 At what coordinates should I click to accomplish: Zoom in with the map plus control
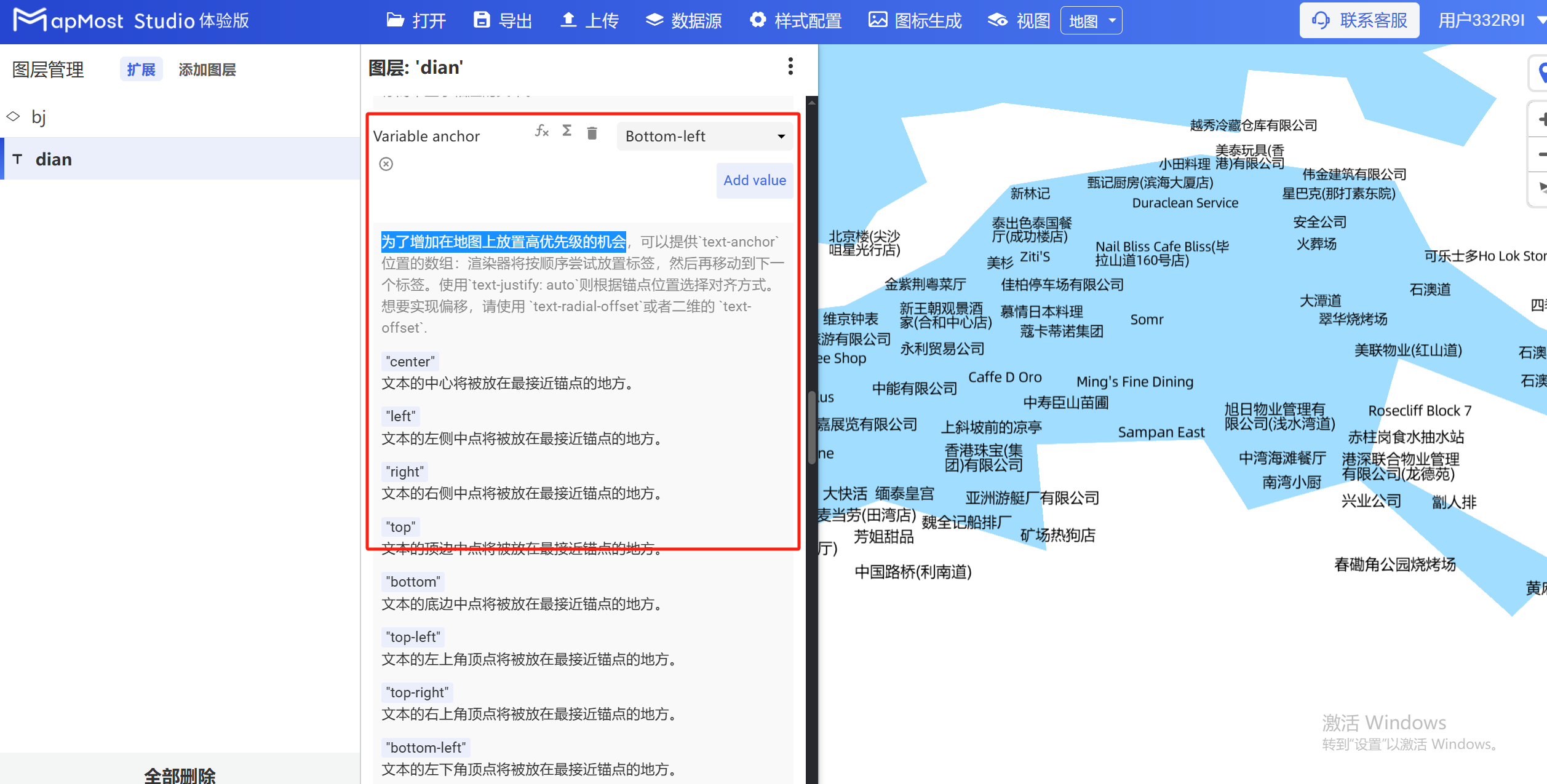(x=1541, y=119)
